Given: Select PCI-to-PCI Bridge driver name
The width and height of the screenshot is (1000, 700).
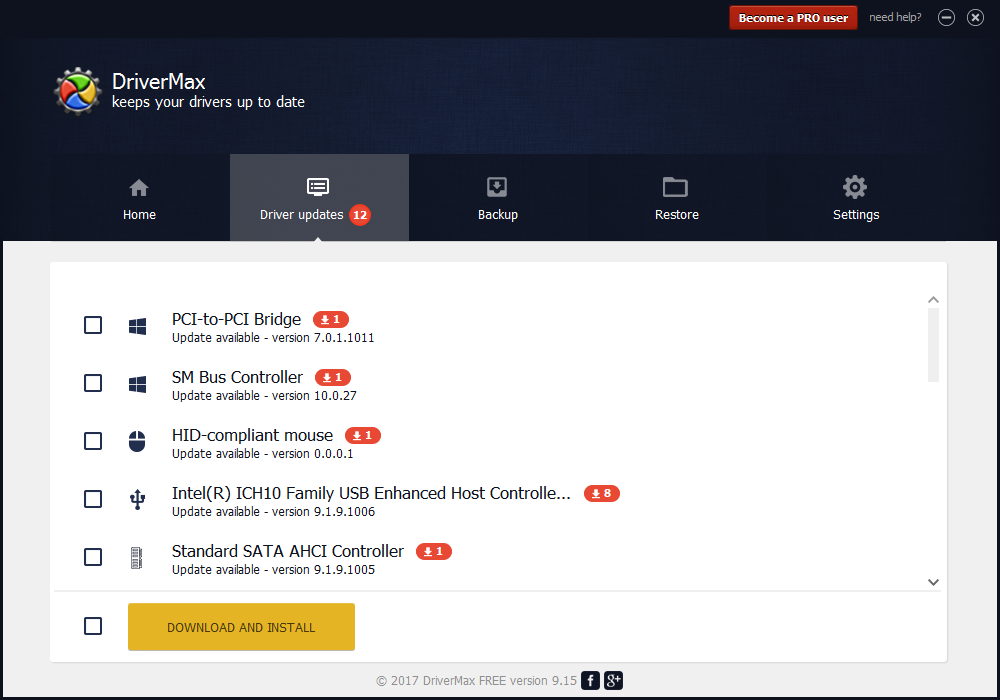Looking at the screenshot, I should (x=237, y=319).
